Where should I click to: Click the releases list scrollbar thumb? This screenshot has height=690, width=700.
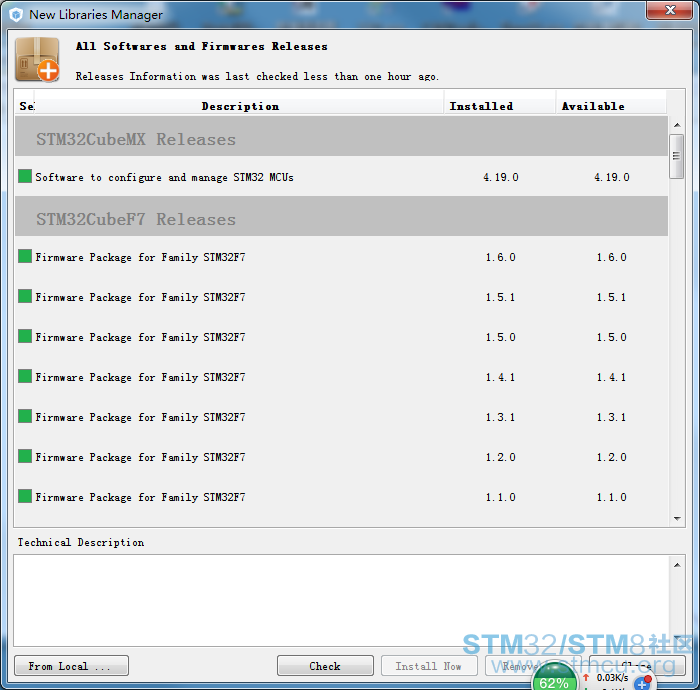click(677, 156)
